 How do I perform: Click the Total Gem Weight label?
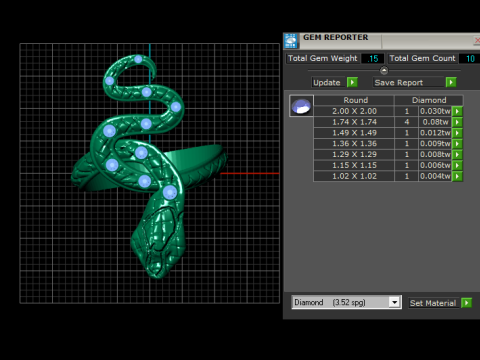pyautogui.click(x=322, y=58)
